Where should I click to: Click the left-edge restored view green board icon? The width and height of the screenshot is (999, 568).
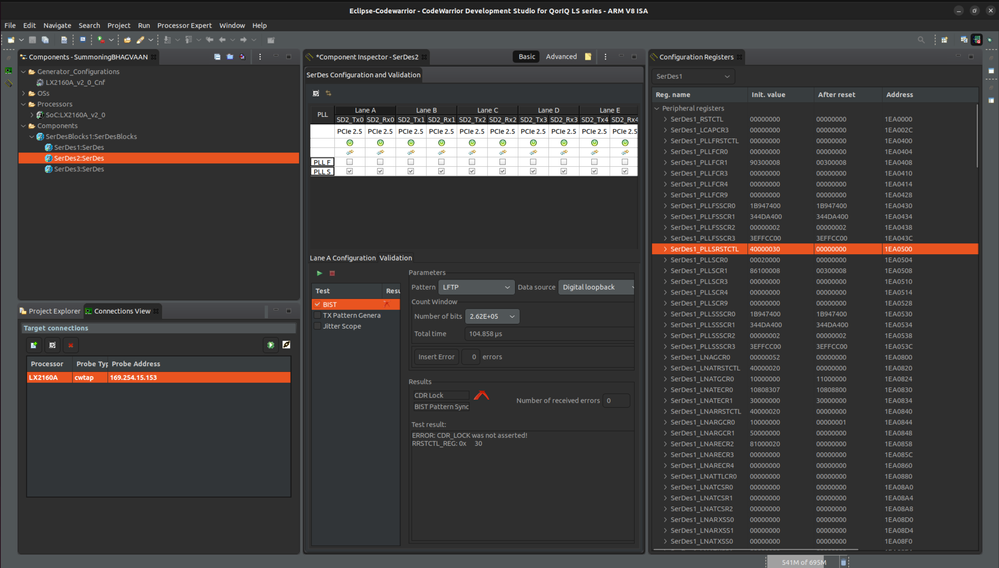(x=9, y=71)
